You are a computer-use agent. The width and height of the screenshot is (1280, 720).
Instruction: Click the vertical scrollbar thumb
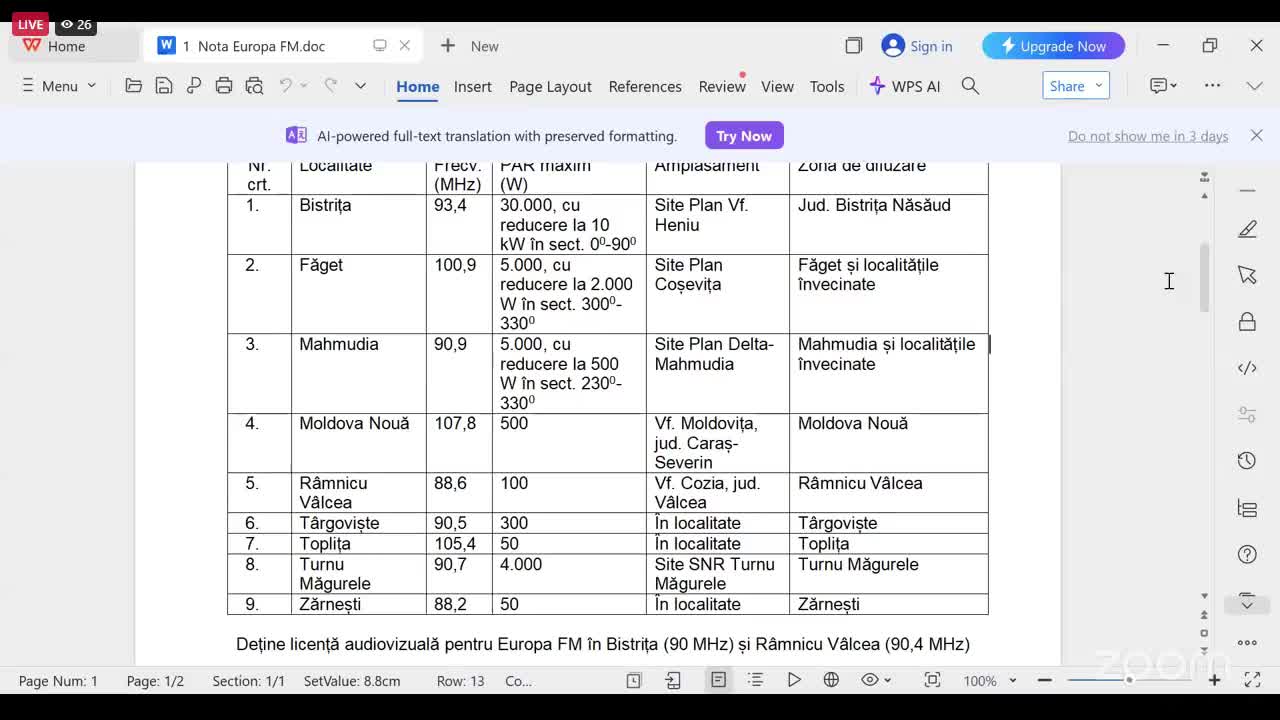tap(1204, 278)
